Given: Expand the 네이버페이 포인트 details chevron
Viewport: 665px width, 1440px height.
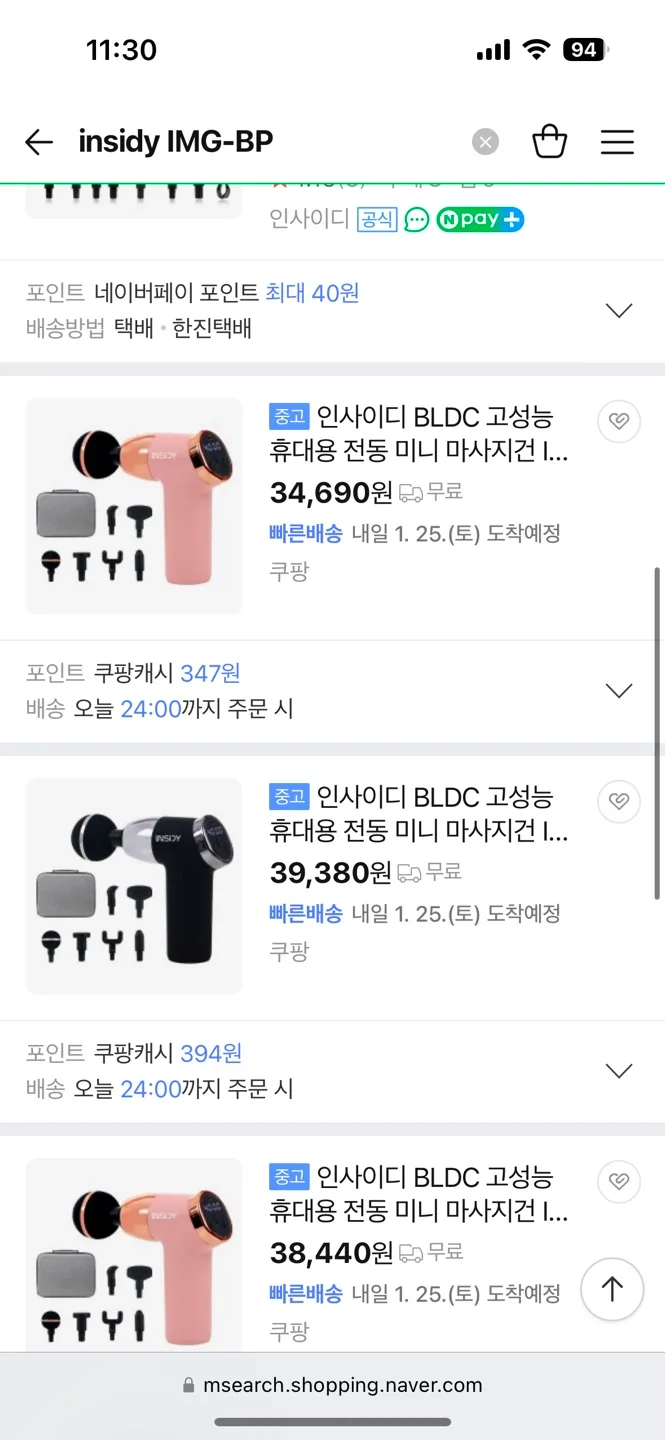Looking at the screenshot, I should pyautogui.click(x=617, y=309).
